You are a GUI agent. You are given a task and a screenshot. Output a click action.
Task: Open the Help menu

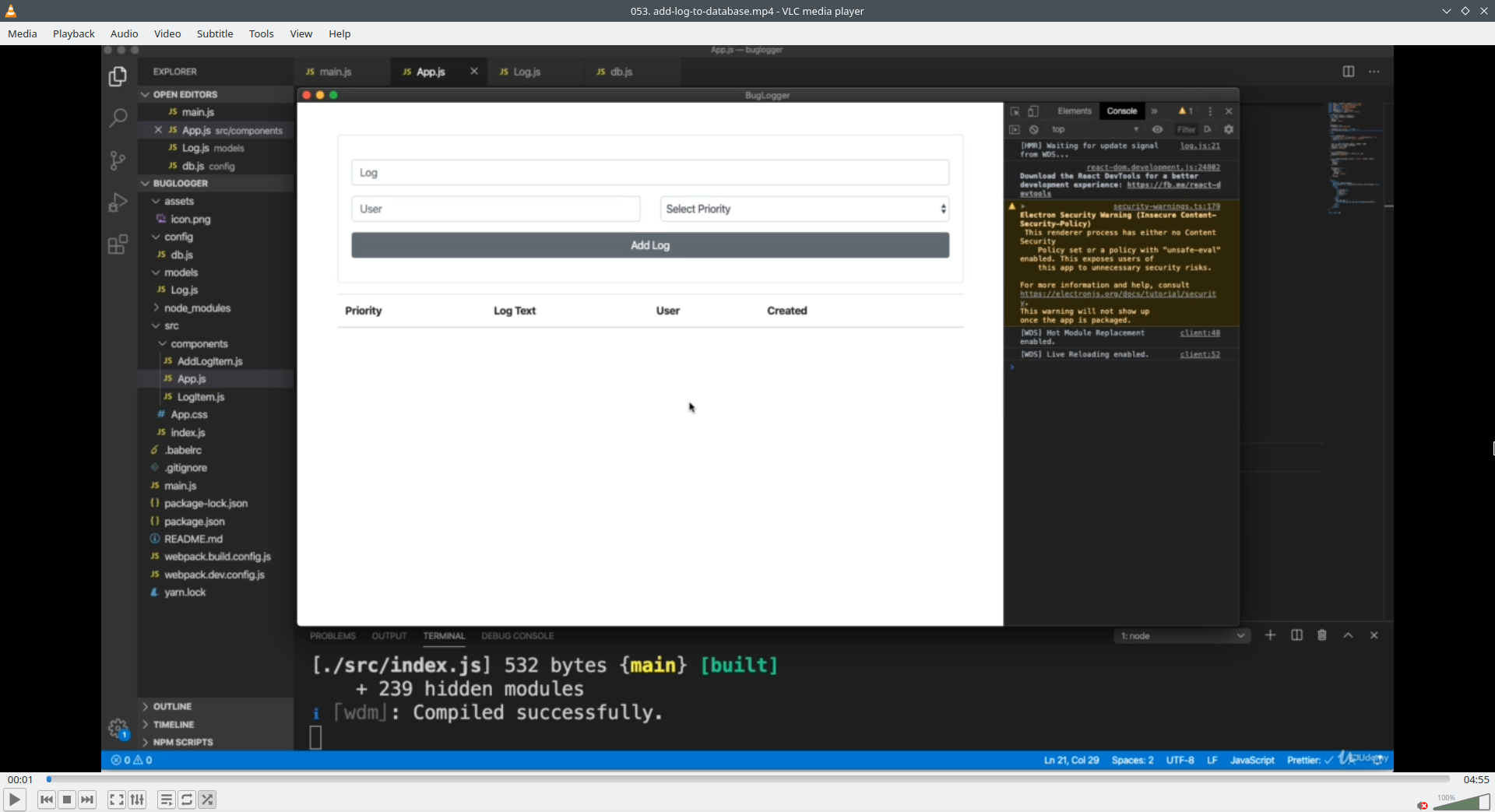pyautogui.click(x=339, y=33)
